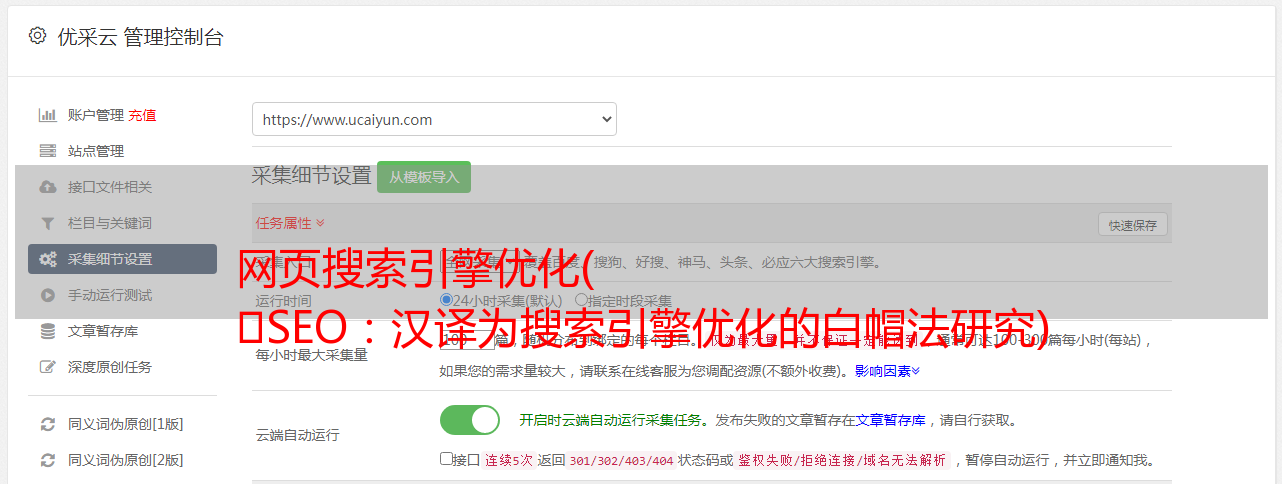
Task: Click the 云端自动运行 row label
Action: pyautogui.click(x=298, y=435)
